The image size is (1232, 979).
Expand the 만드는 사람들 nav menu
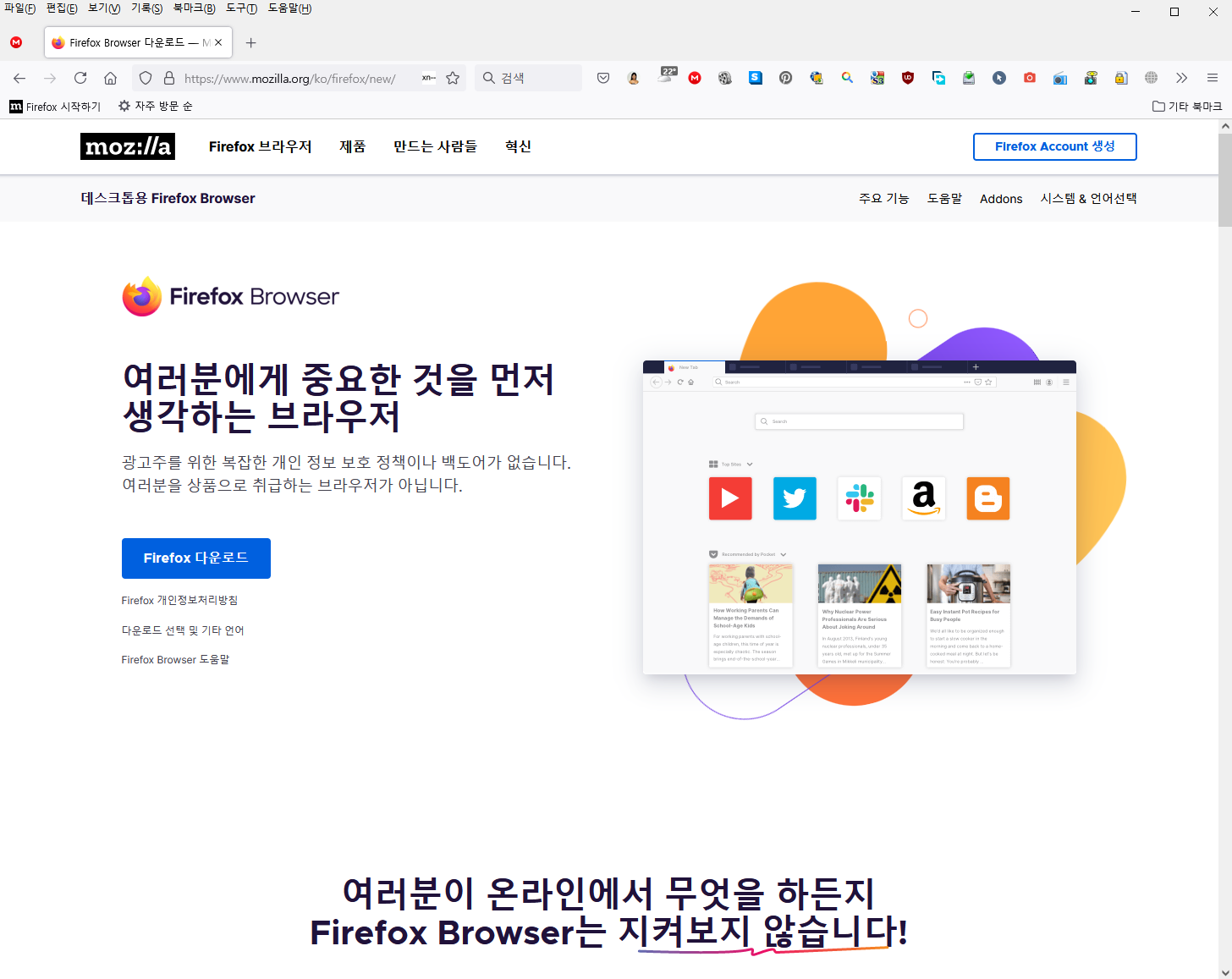pos(435,146)
